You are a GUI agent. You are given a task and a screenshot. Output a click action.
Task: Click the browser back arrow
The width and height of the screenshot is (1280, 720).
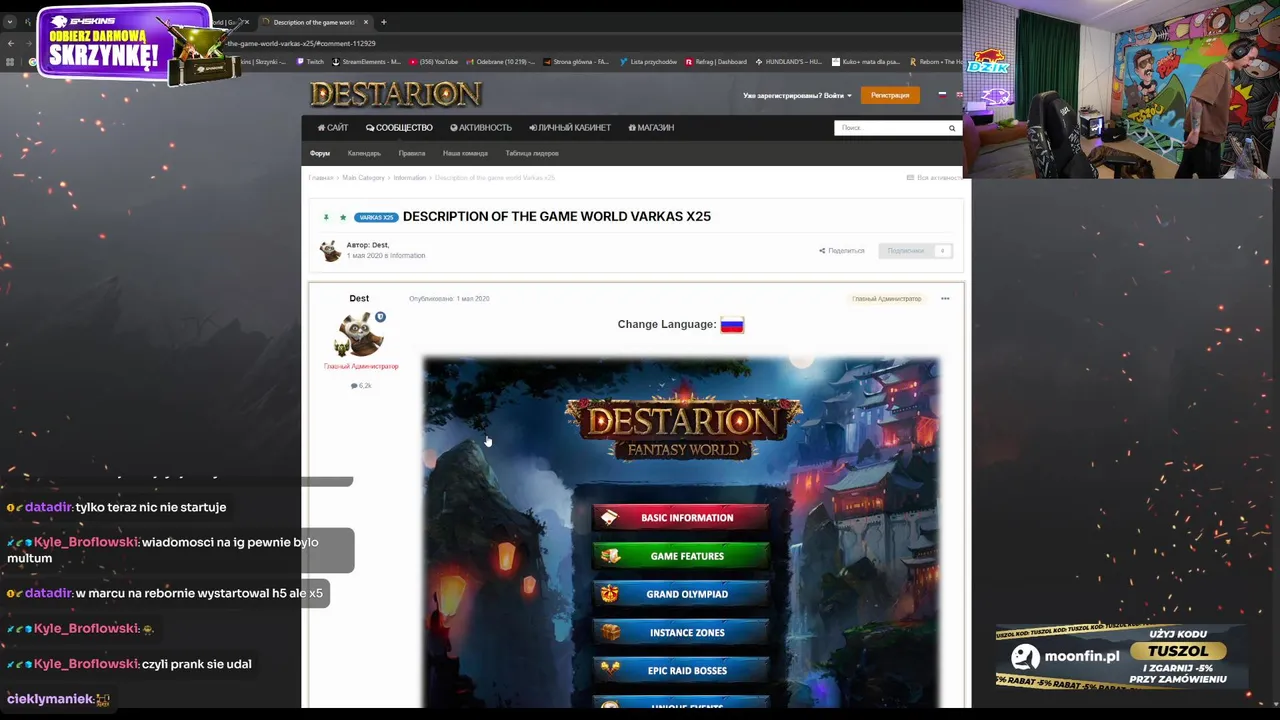pyautogui.click(x=10, y=43)
